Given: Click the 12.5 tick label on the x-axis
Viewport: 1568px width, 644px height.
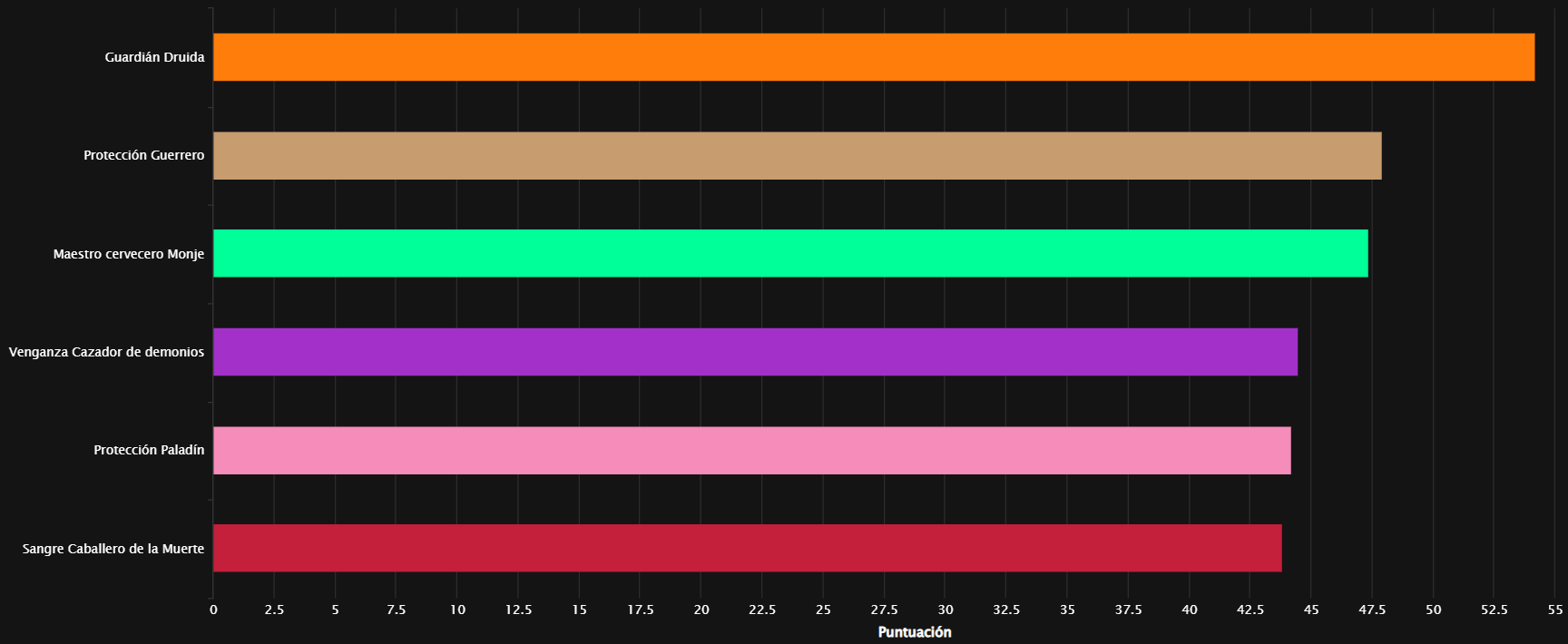Looking at the screenshot, I should click(x=518, y=610).
